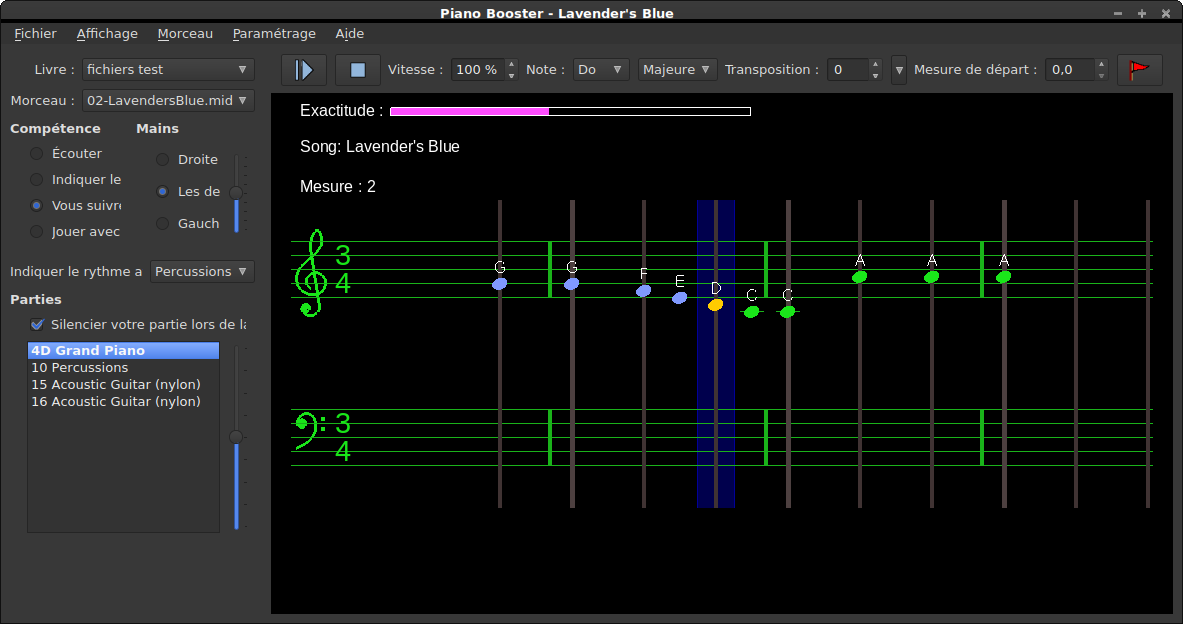Uncheck Silencier votre partie checkbox
Screen dimensions: 1183x624
tap(38, 324)
